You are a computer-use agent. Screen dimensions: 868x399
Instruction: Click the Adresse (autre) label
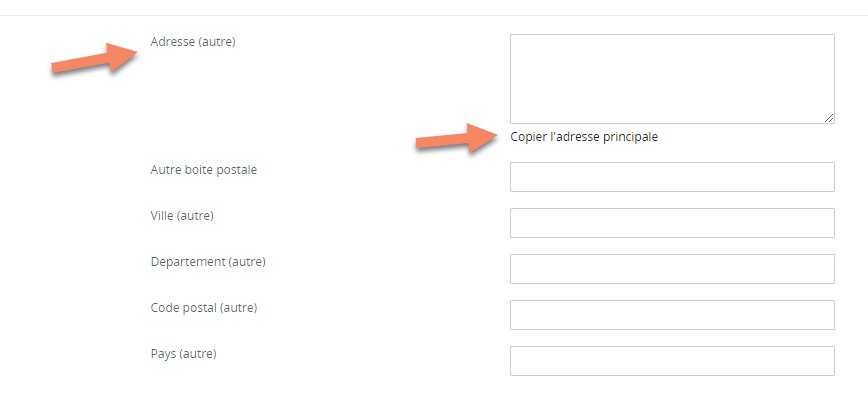coord(193,42)
